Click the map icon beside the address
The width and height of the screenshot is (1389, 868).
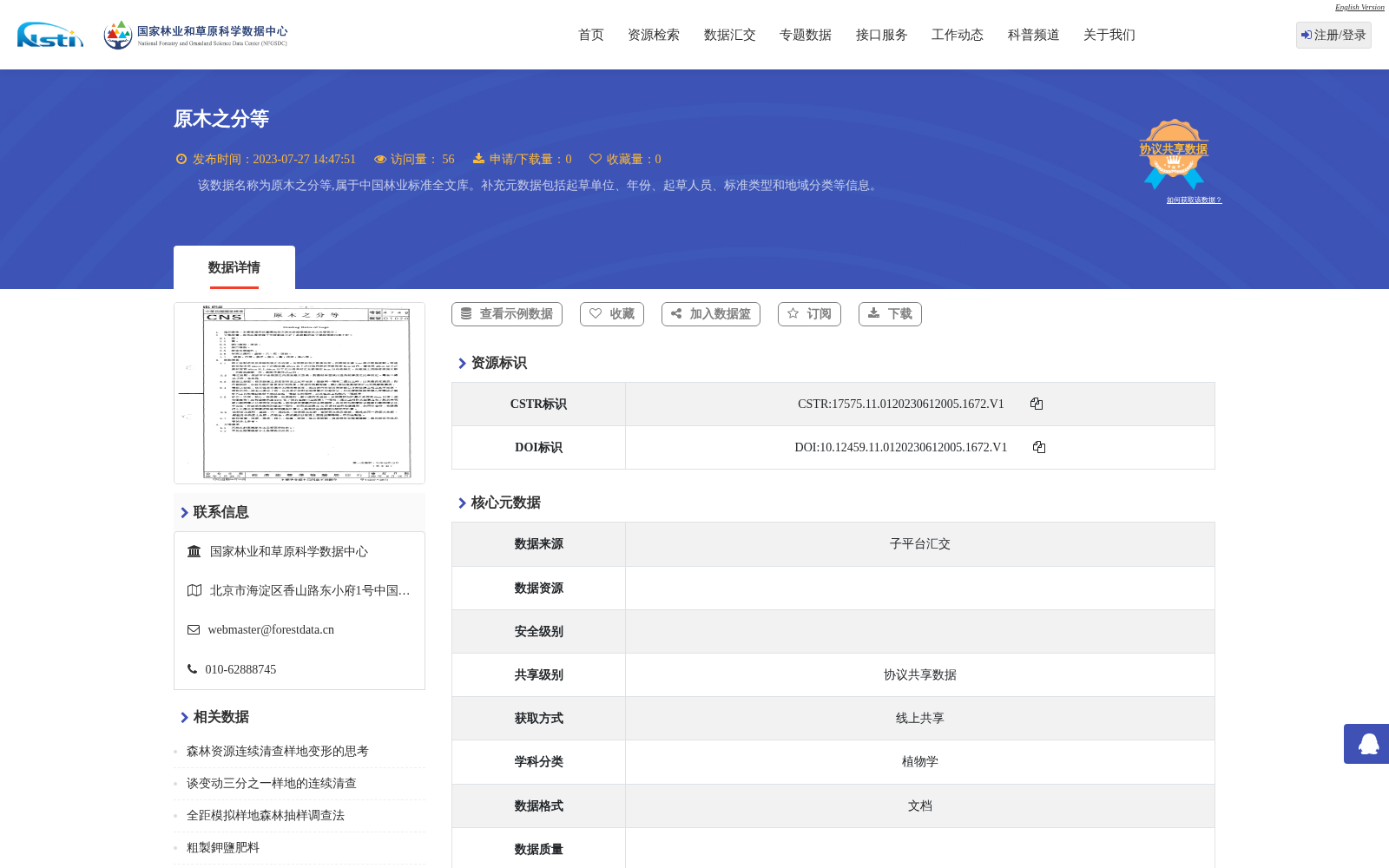(194, 590)
